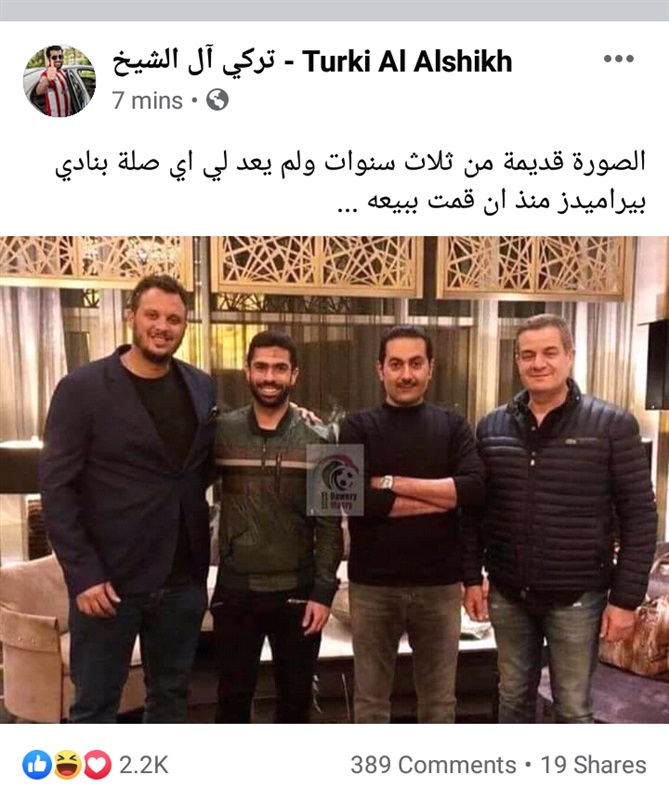
Task: Click the Arabic page name تركي آل الشيخ
Action: [193, 62]
